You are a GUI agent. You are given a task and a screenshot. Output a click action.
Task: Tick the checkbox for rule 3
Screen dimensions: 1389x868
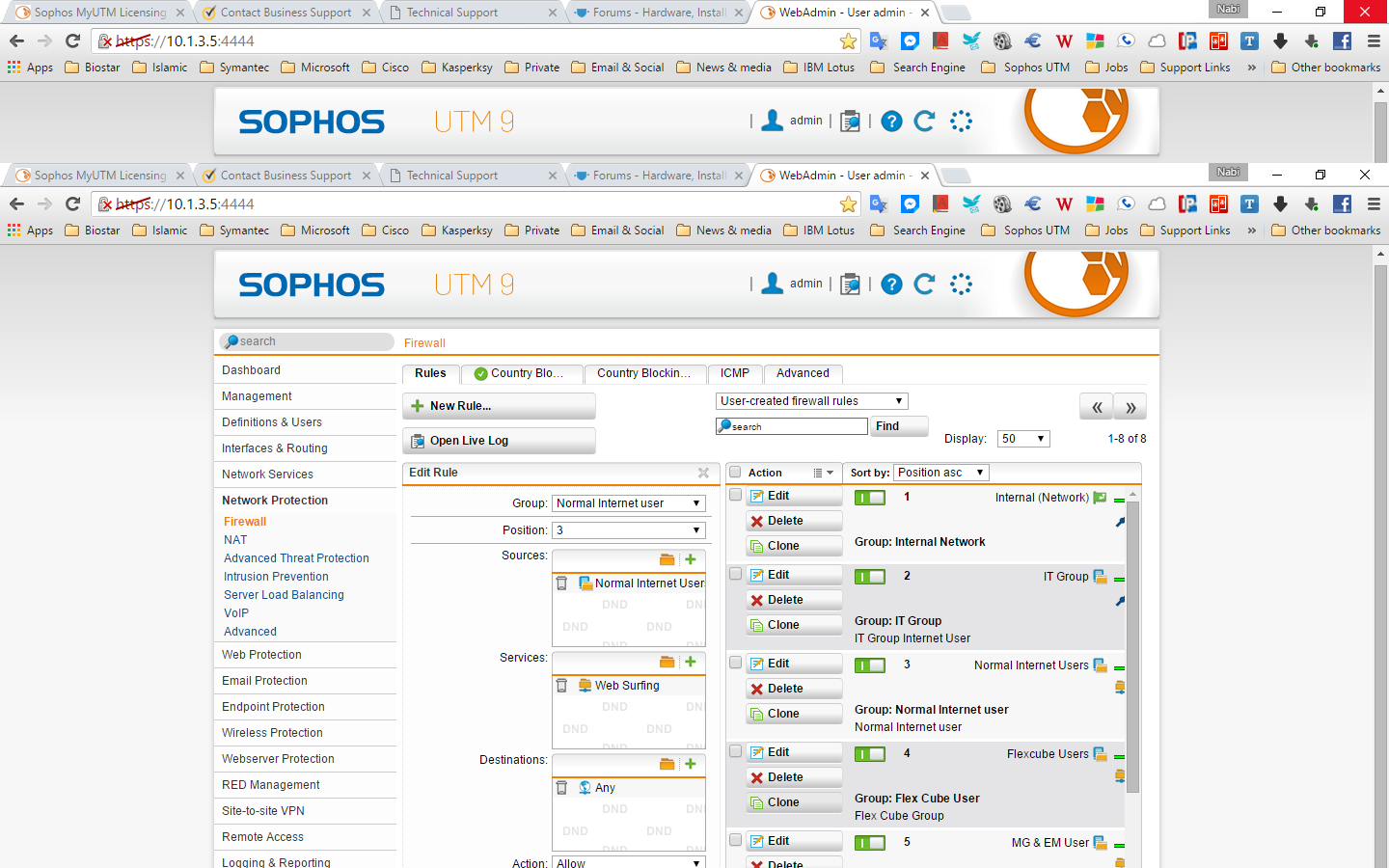(x=735, y=663)
